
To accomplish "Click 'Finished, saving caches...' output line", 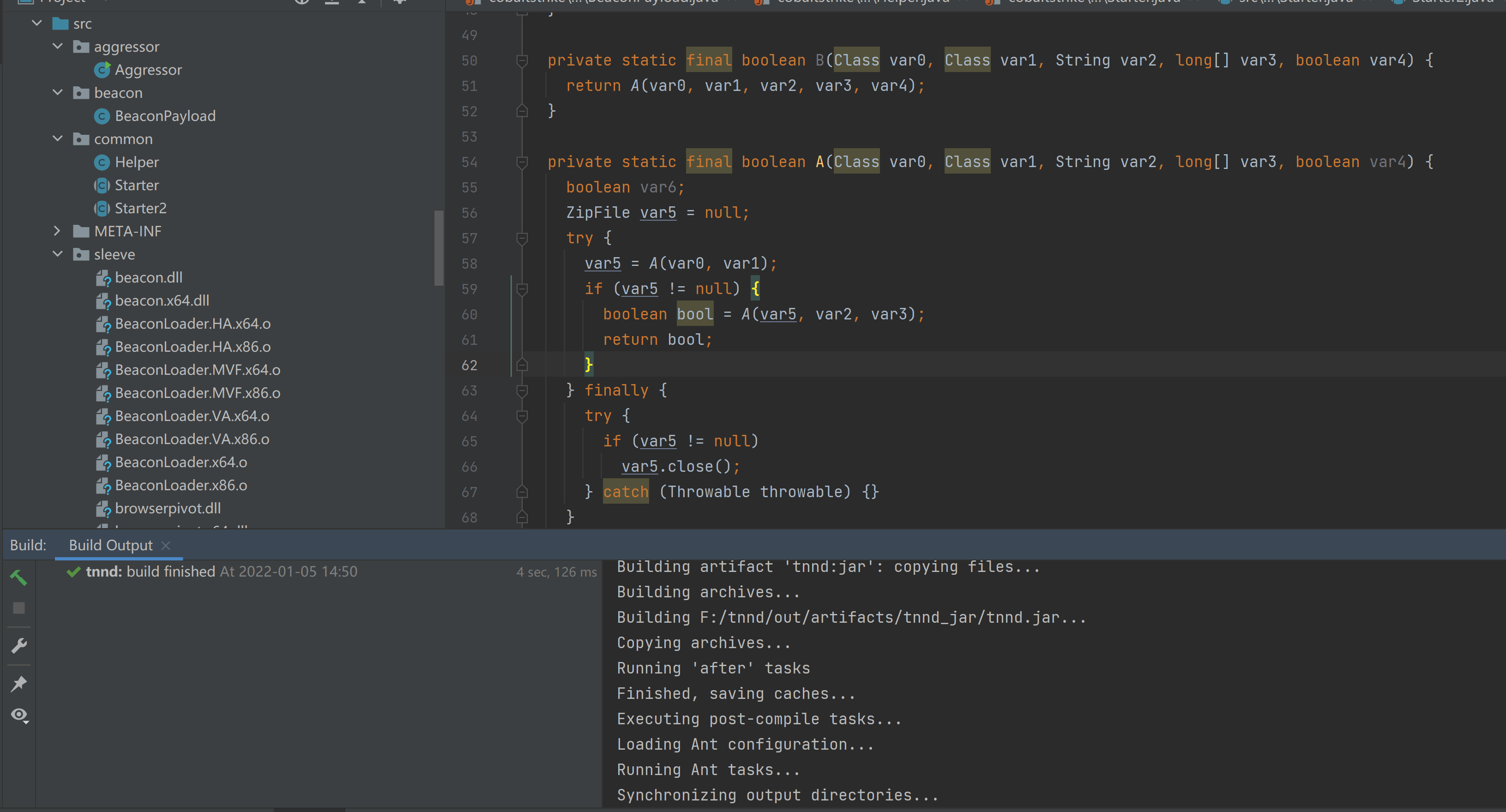I will tap(736, 694).
